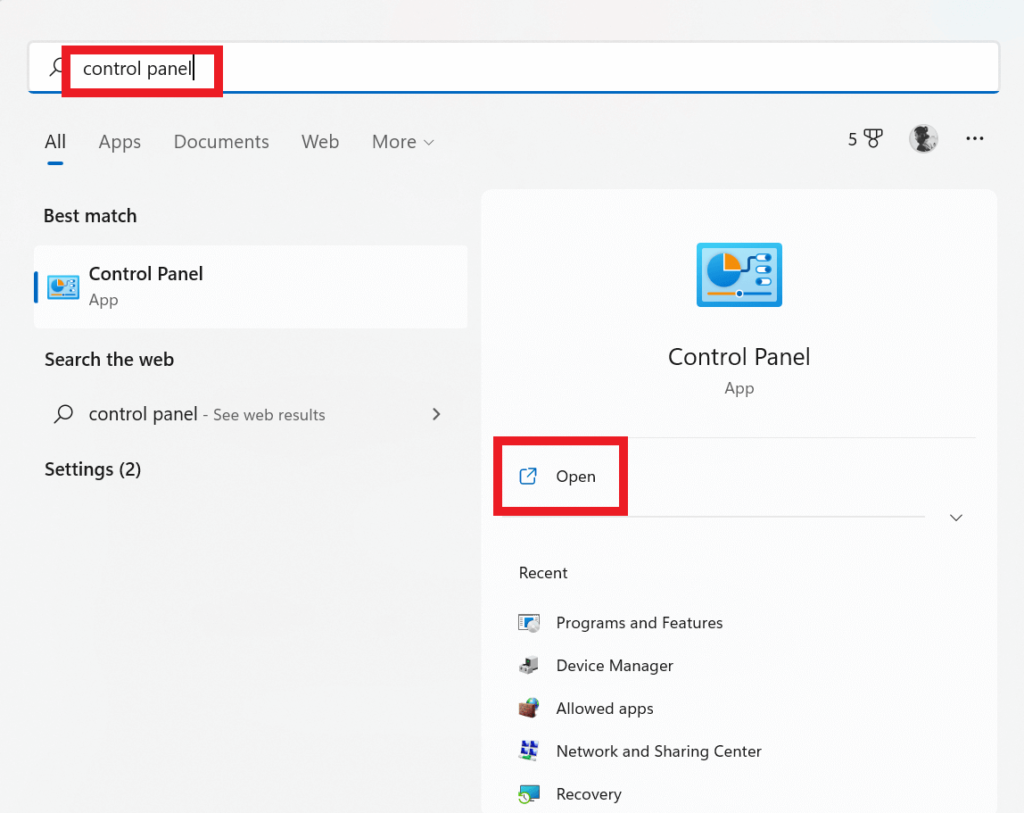This screenshot has width=1024, height=813.
Task: Click the user profile avatar
Action: (x=923, y=138)
